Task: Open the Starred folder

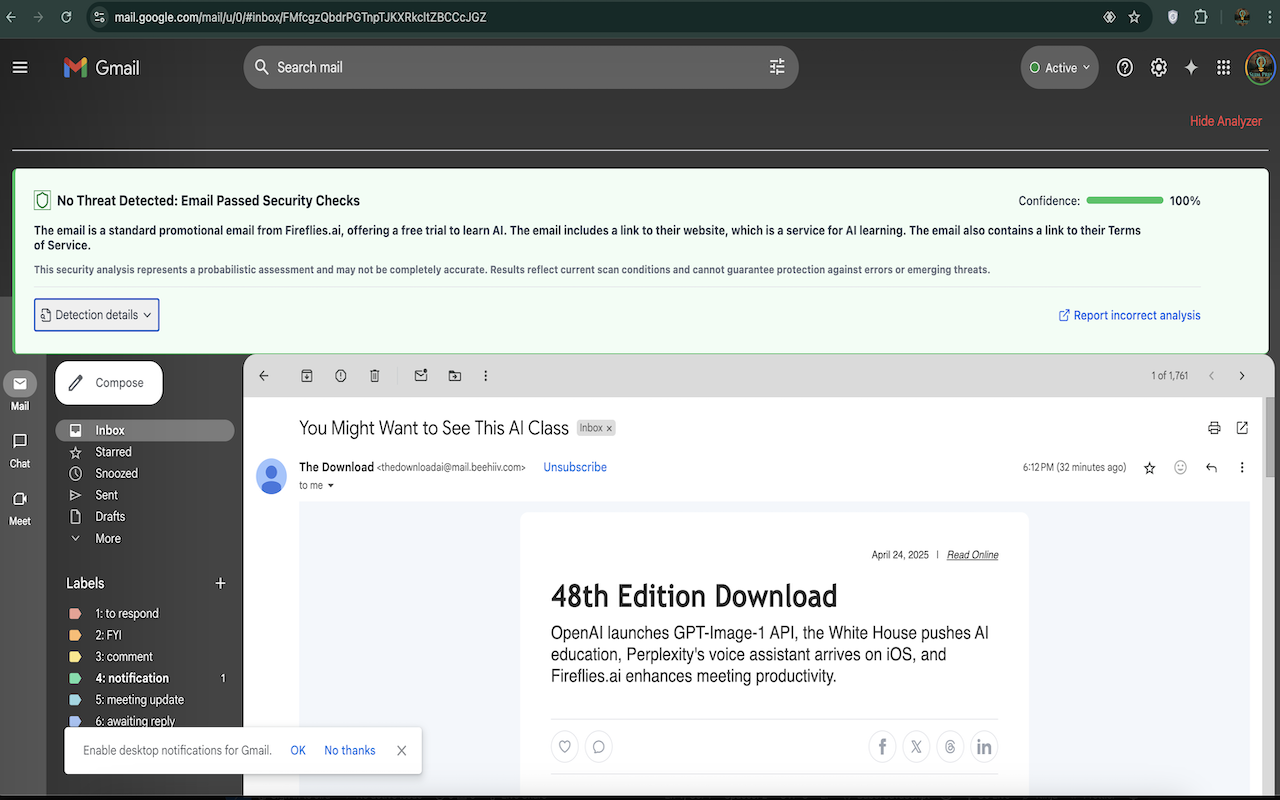Action: pos(145,452)
